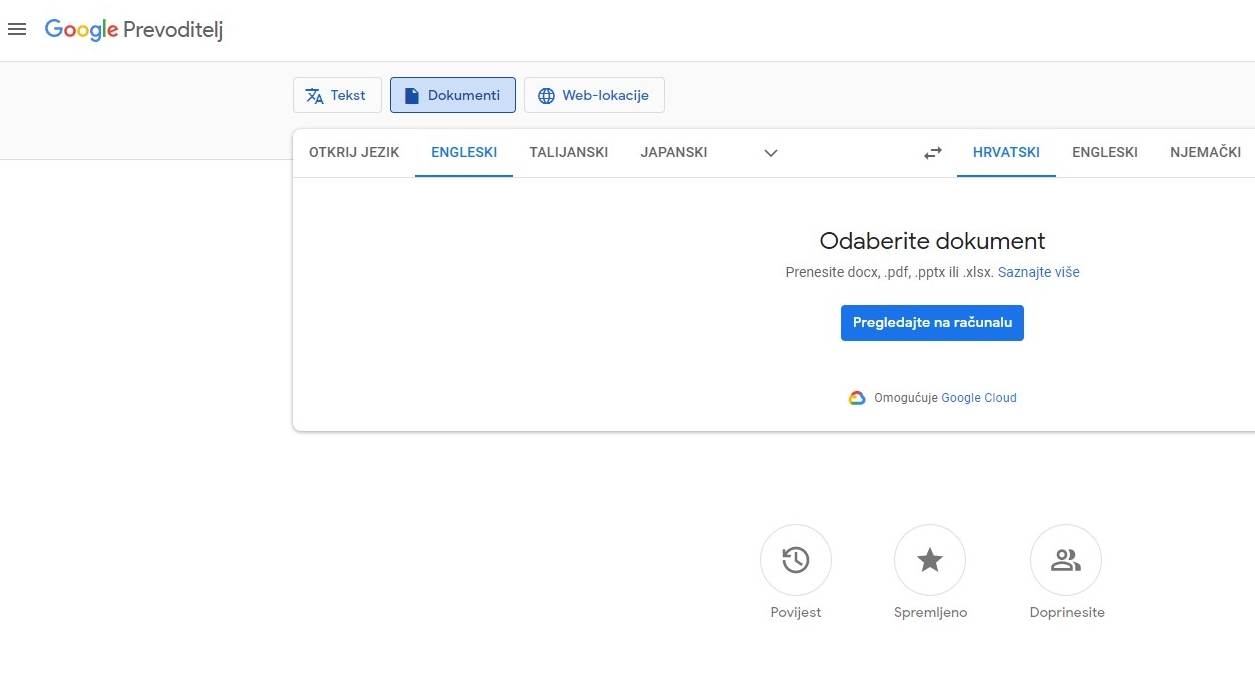The width and height of the screenshot is (1255, 674).
Task: Select Japanski source language tab
Action: click(674, 153)
